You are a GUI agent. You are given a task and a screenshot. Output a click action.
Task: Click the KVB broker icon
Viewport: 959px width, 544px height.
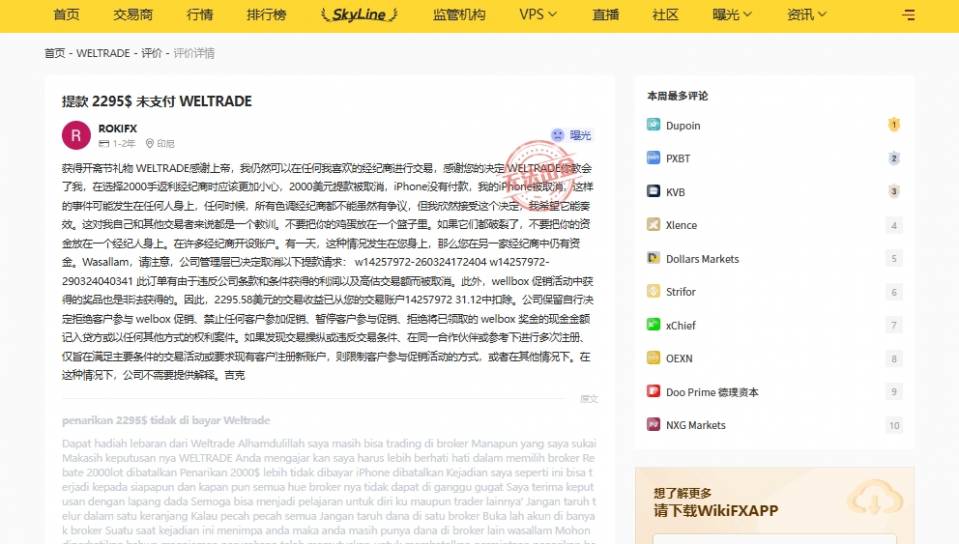(x=653, y=191)
